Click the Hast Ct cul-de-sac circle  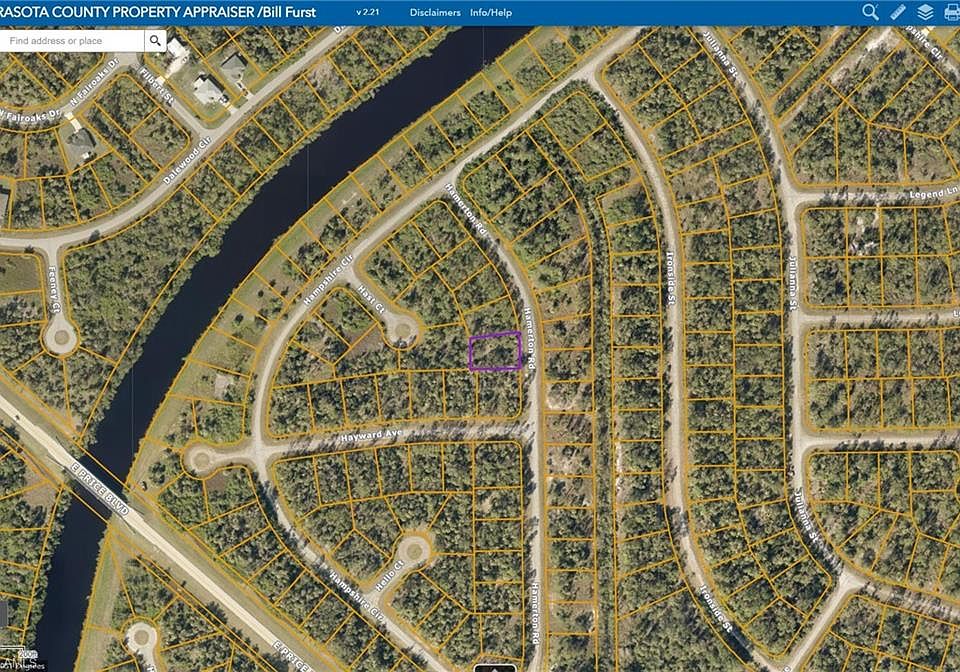403,330
